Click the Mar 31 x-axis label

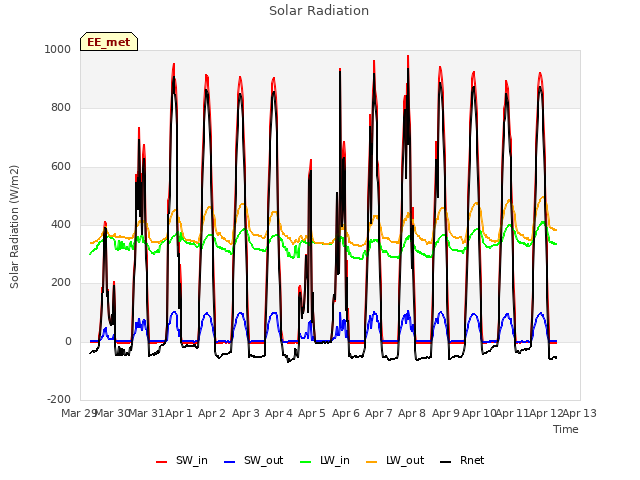pyautogui.click(x=146, y=413)
